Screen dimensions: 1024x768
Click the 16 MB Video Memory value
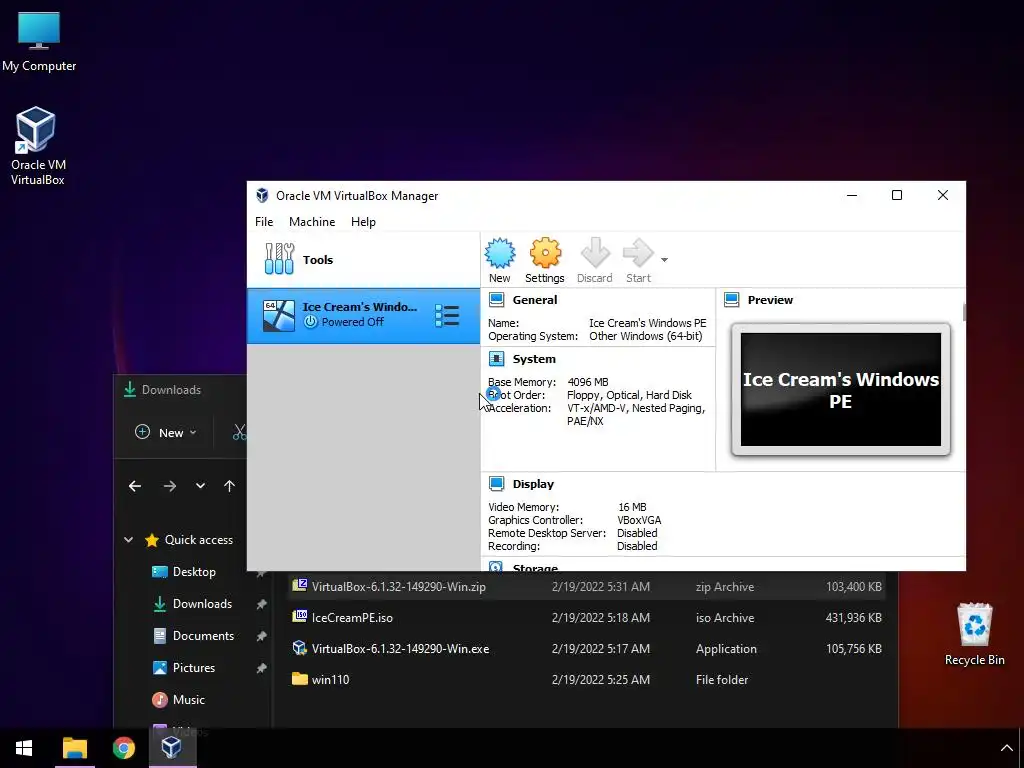point(632,507)
